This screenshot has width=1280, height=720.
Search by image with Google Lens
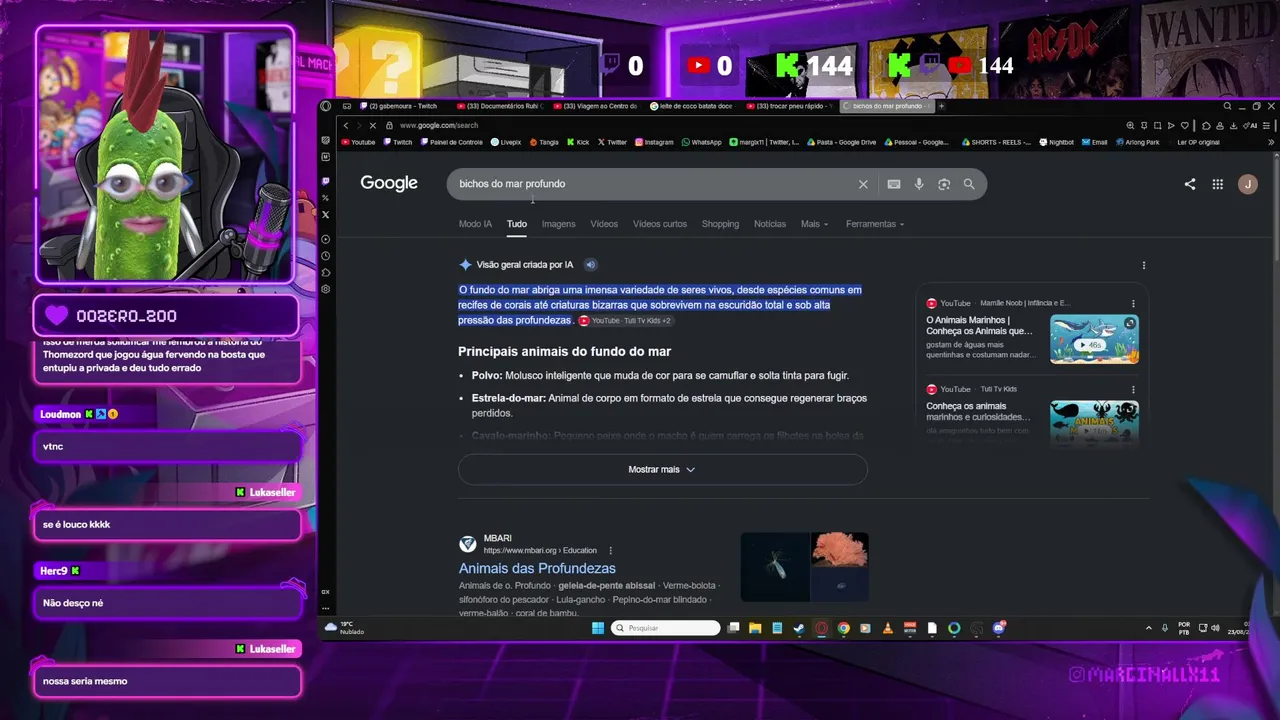(944, 184)
